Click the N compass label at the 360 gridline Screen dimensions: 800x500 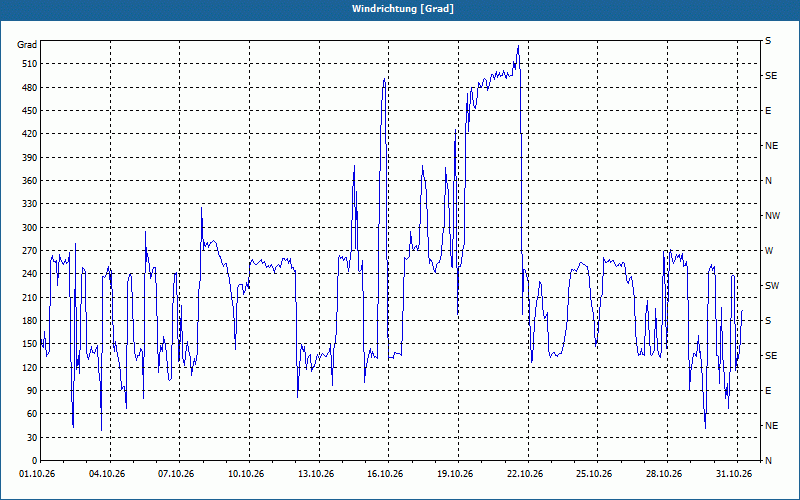[768, 181]
